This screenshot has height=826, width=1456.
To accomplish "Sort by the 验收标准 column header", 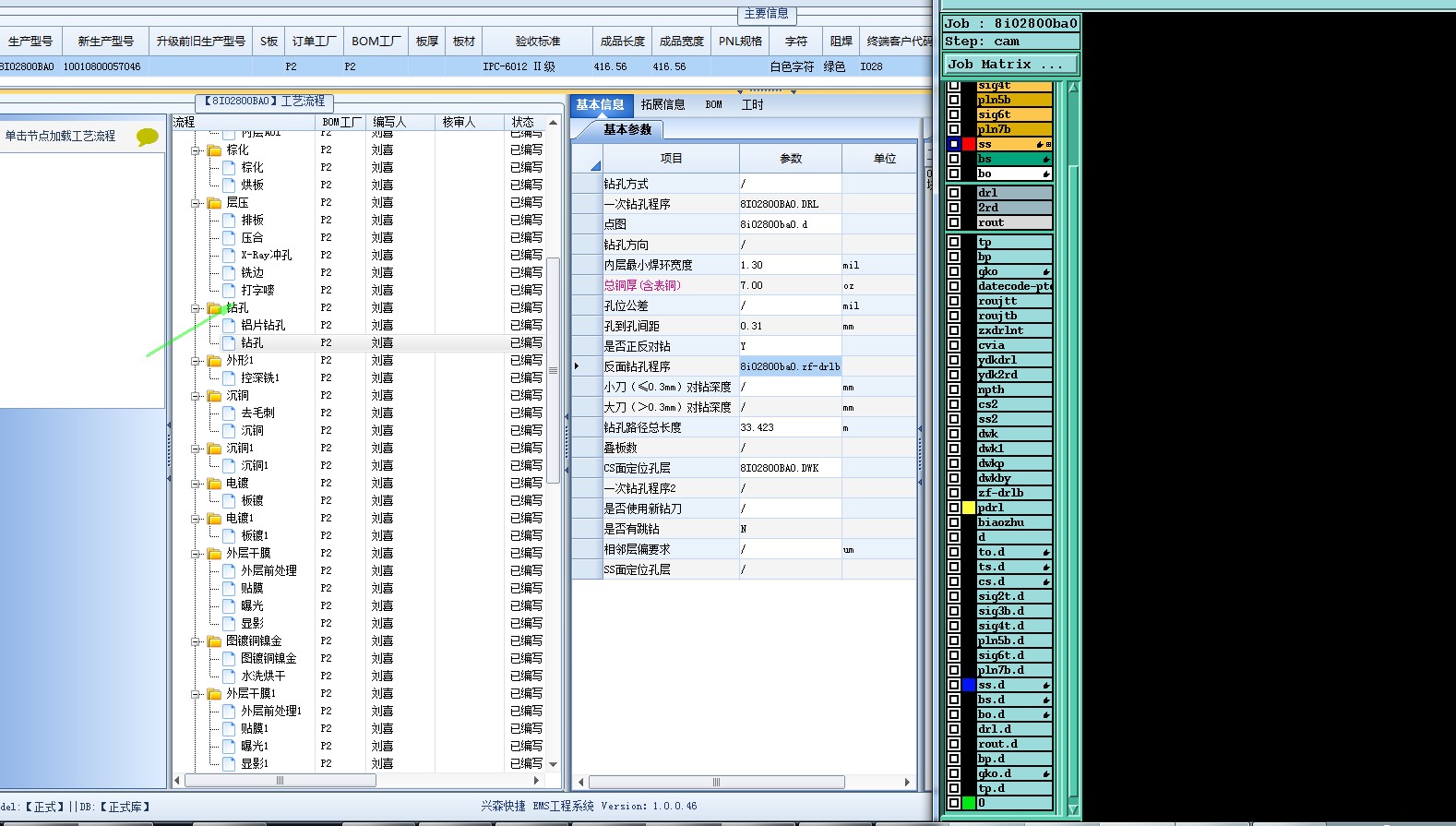I will coord(537,42).
